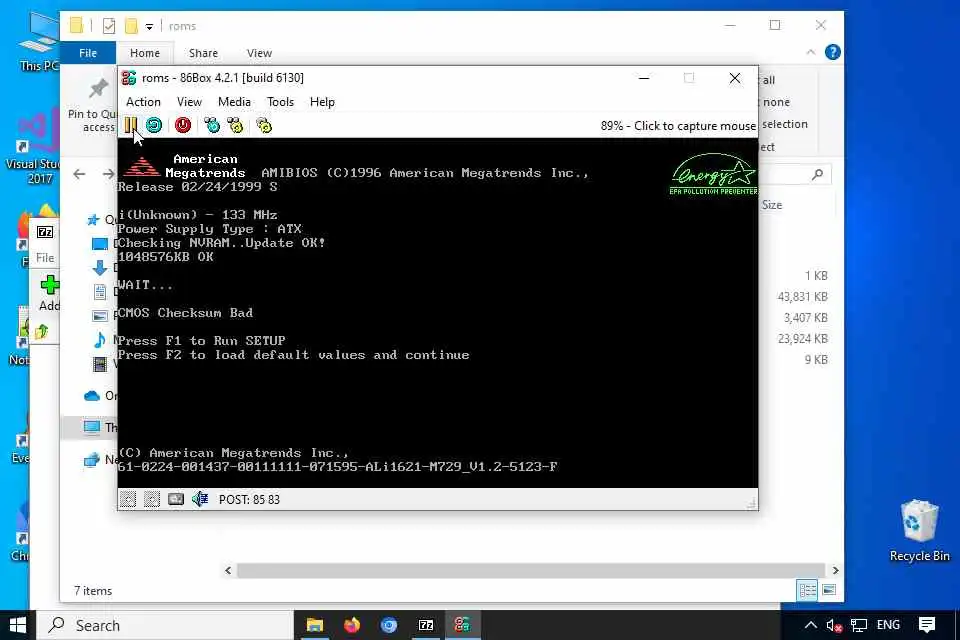Click Properties checkmark in quick access toolbar
The width and height of the screenshot is (960, 640).
(x=109, y=26)
